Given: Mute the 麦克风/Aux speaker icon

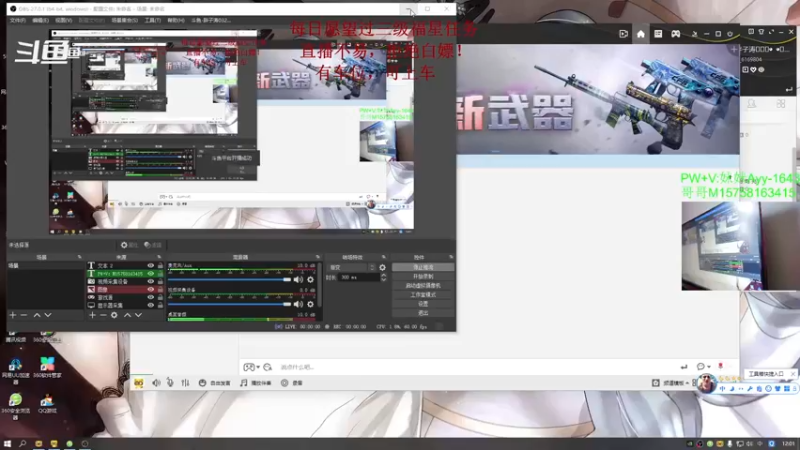Looking at the screenshot, I should point(298,280).
